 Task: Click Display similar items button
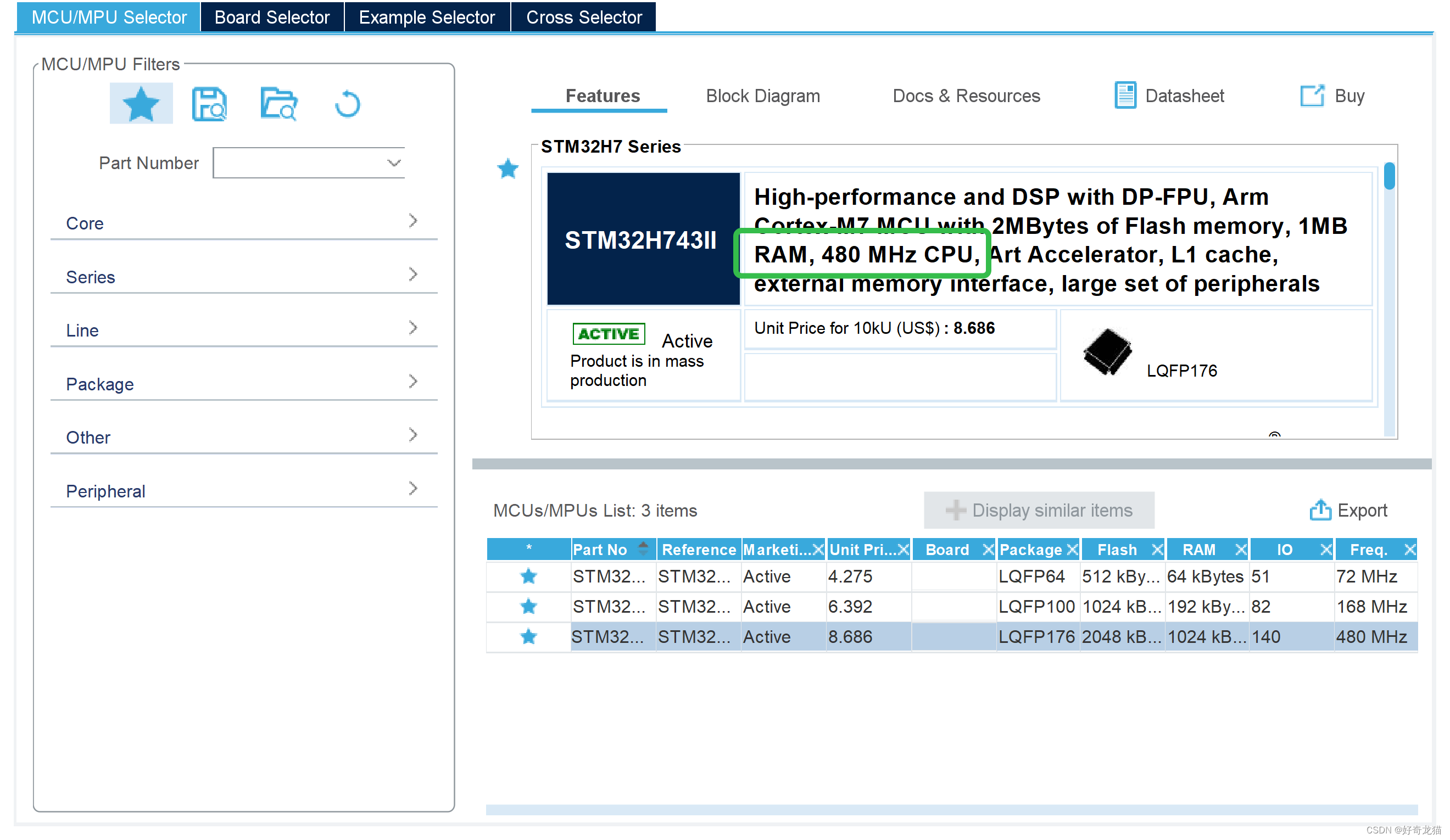pyautogui.click(x=1039, y=509)
